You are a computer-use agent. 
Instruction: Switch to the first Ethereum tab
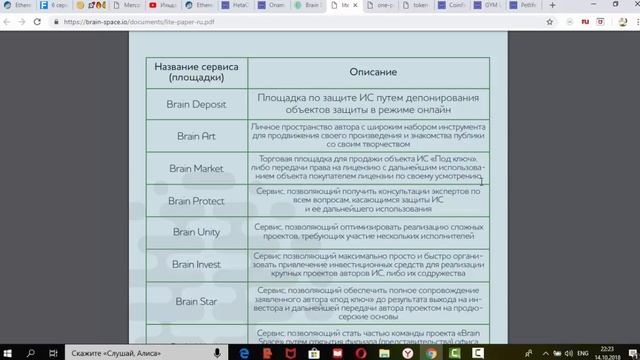[18, 5]
